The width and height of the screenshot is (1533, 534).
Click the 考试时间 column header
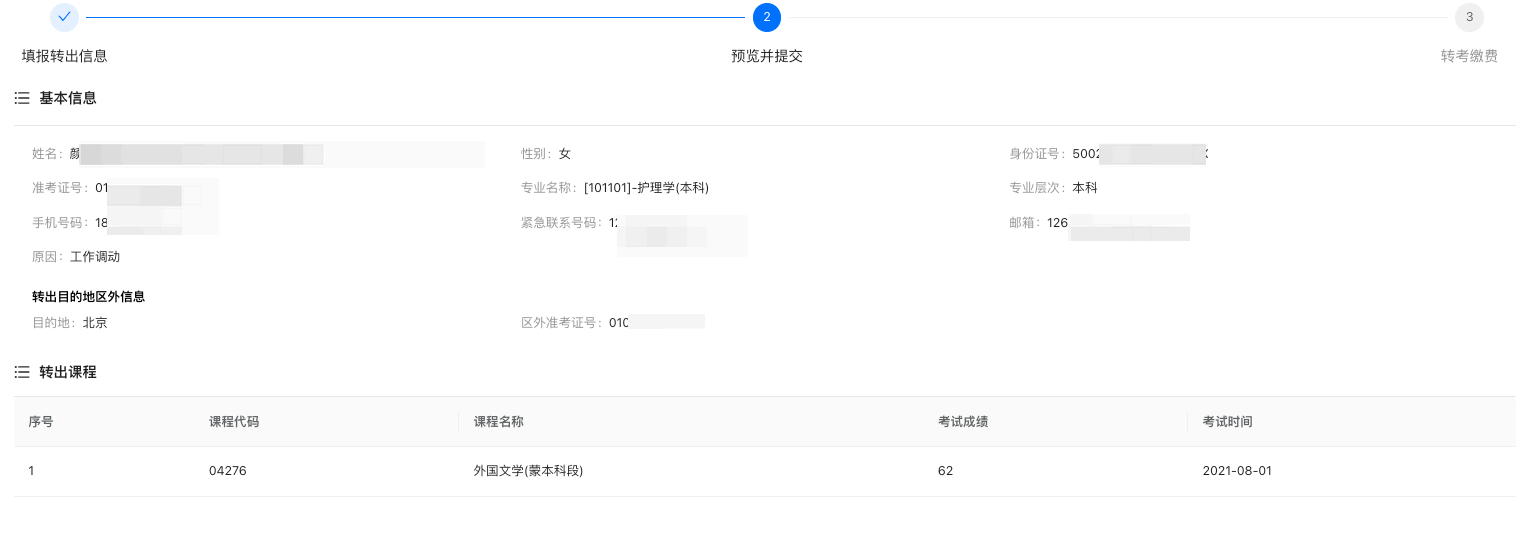1227,422
